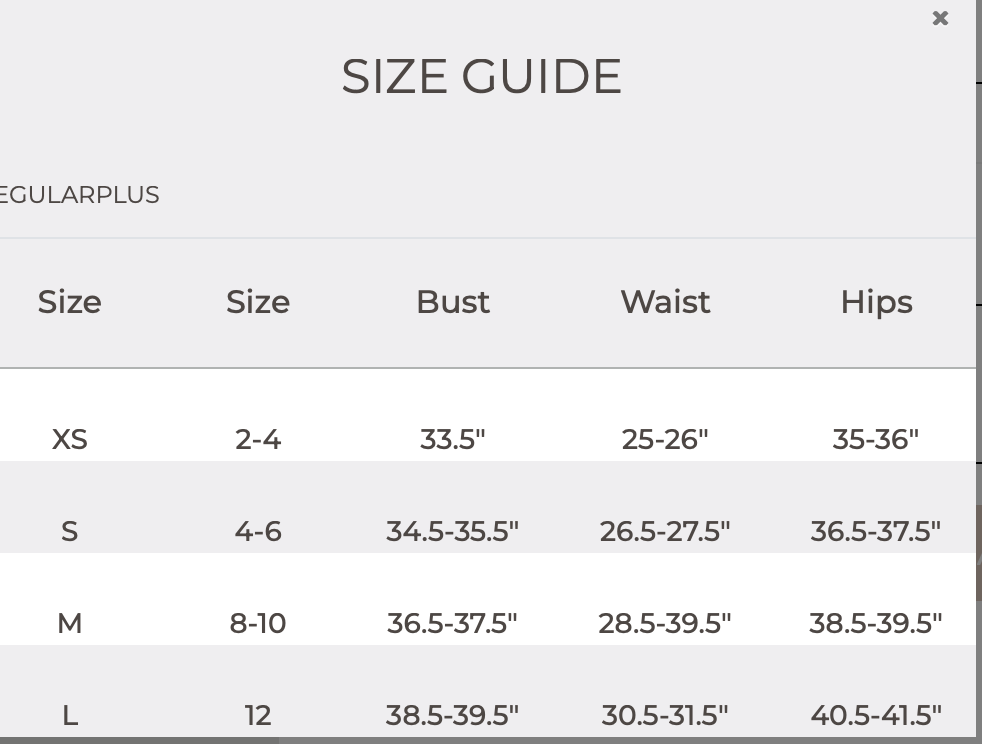Close the size guide popup
982x744 pixels.
tap(940, 18)
